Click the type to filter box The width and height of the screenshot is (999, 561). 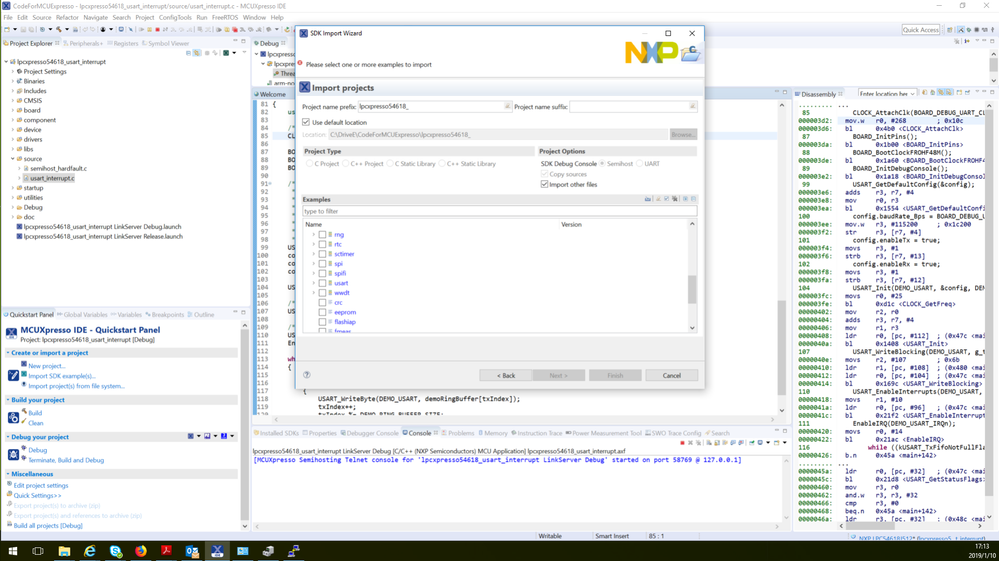click(x=500, y=211)
